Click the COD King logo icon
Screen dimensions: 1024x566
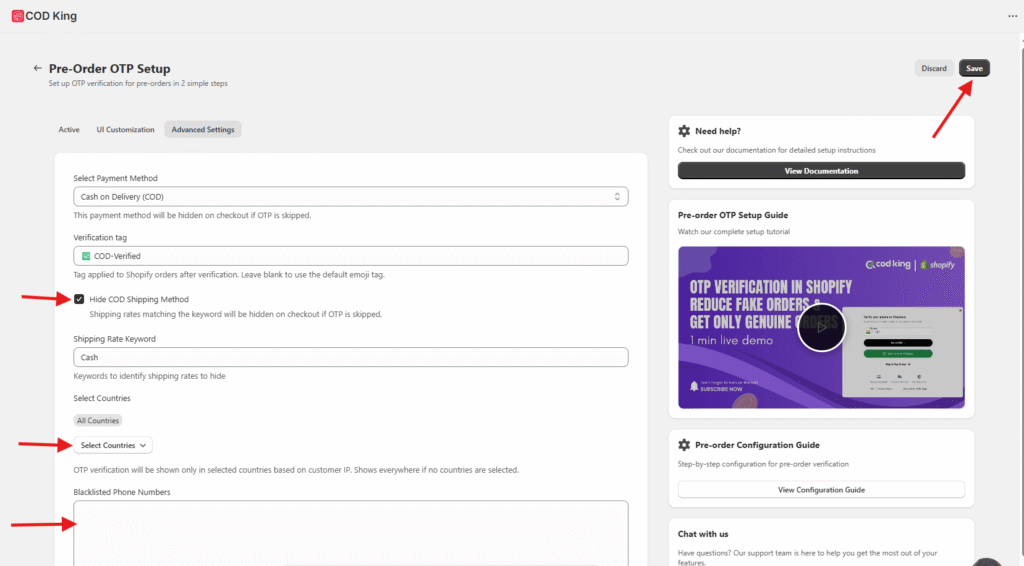pos(18,16)
